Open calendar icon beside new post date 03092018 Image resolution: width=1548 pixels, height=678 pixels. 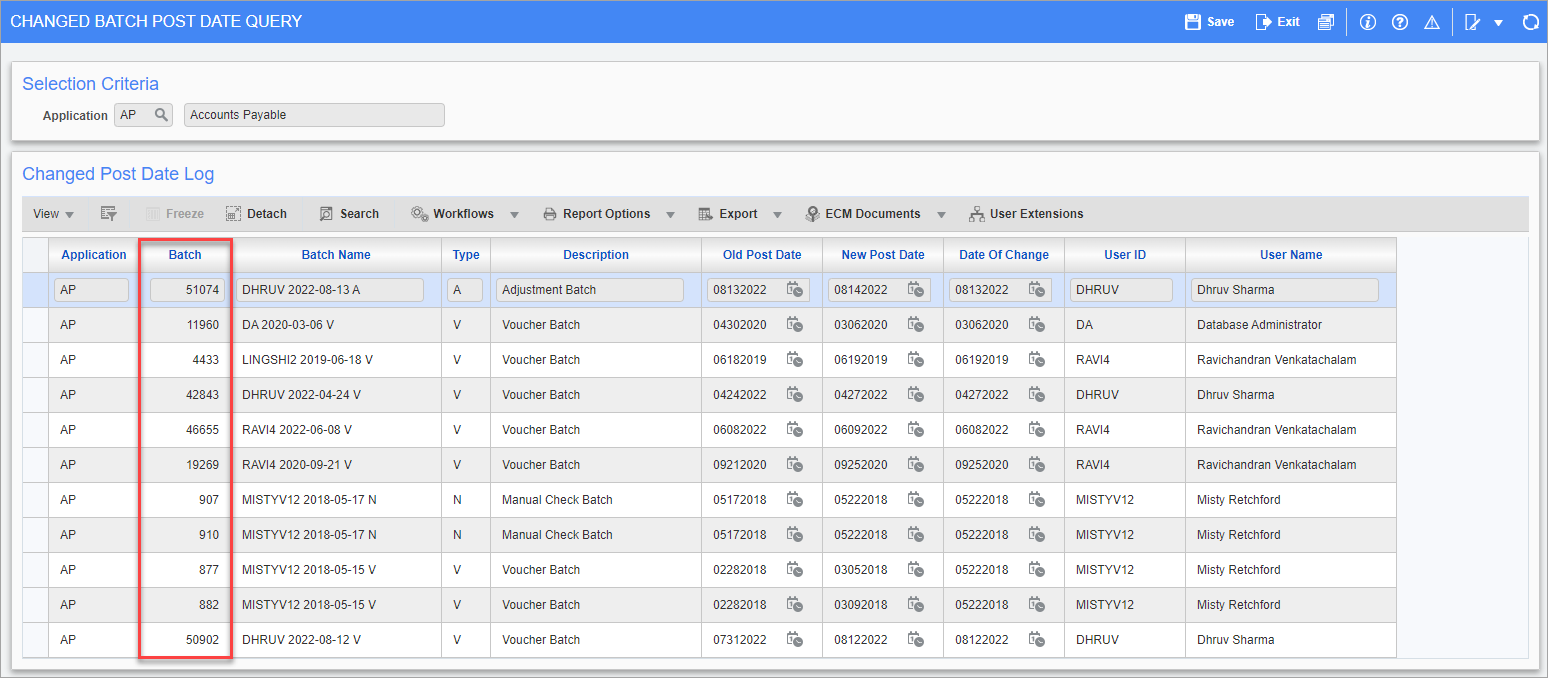click(x=916, y=605)
